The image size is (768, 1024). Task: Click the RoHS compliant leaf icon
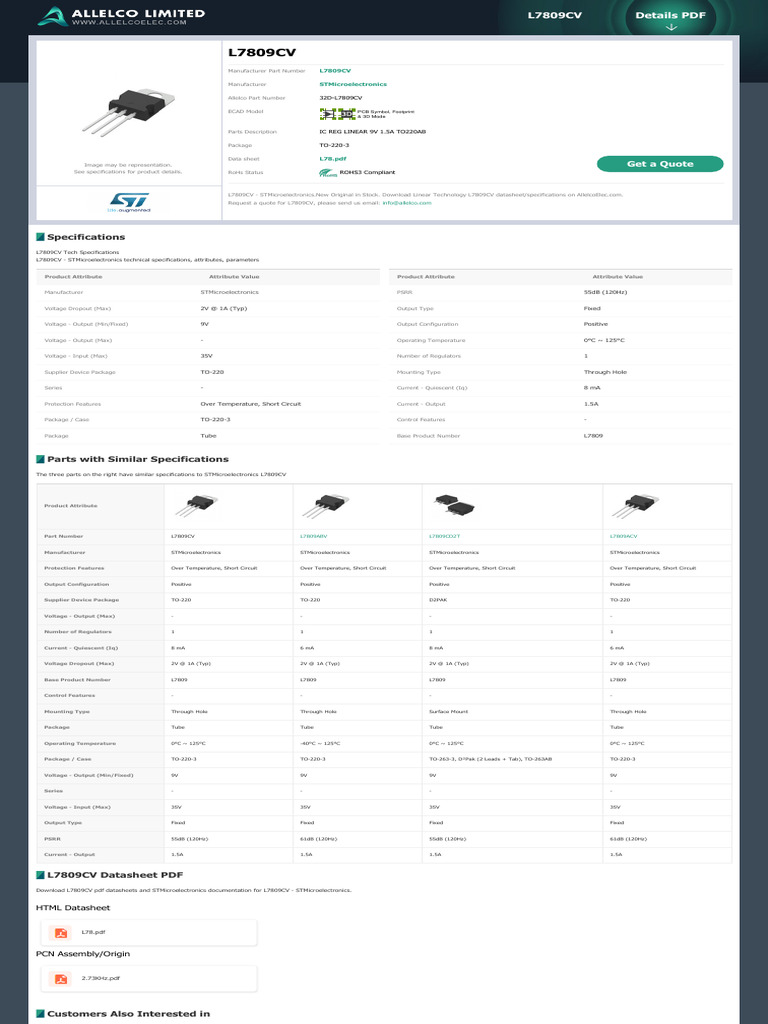pyautogui.click(x=328, y=173)
